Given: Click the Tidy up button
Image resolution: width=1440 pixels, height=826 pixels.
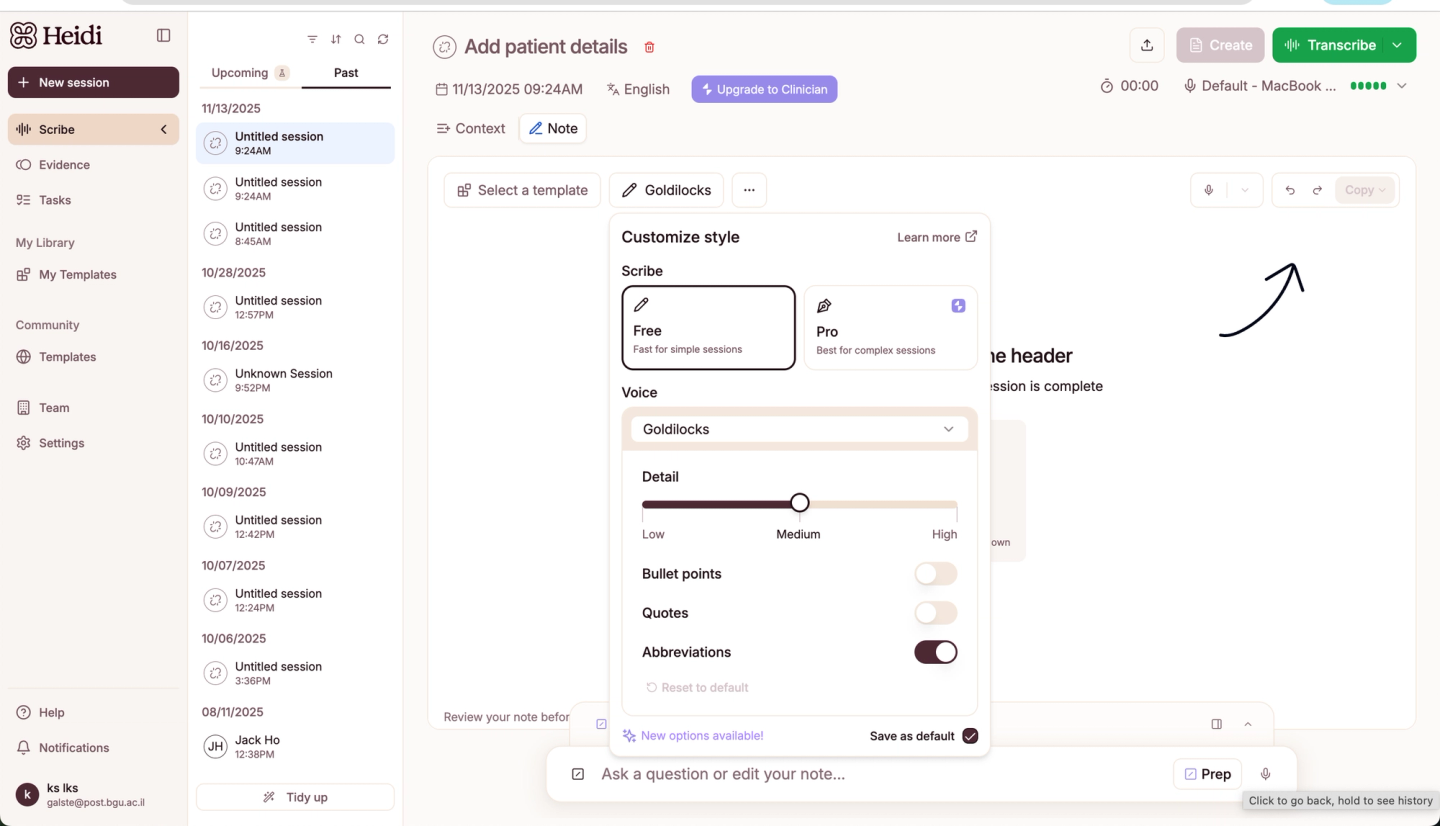Looking at the screenshot, I should (295, 797).
